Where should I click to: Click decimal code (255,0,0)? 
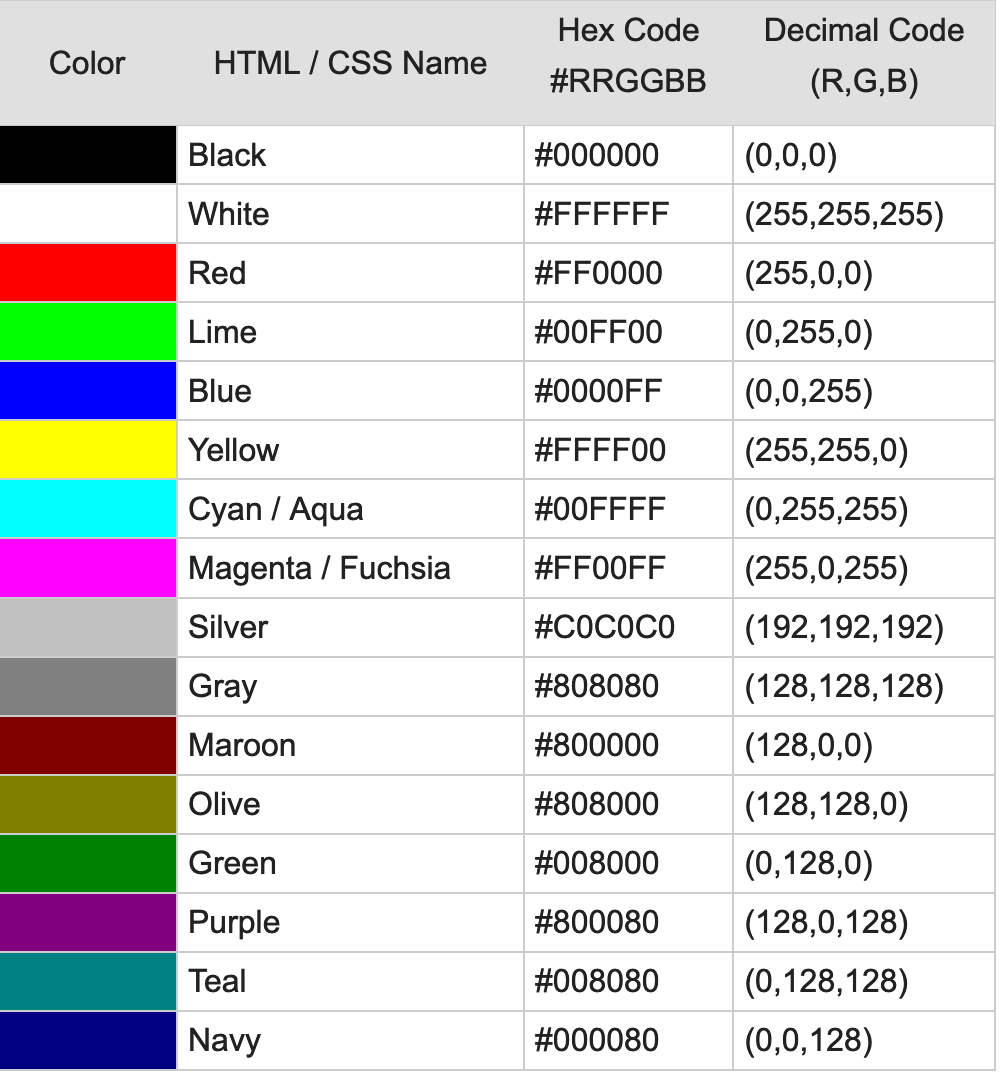pos(809,273)
